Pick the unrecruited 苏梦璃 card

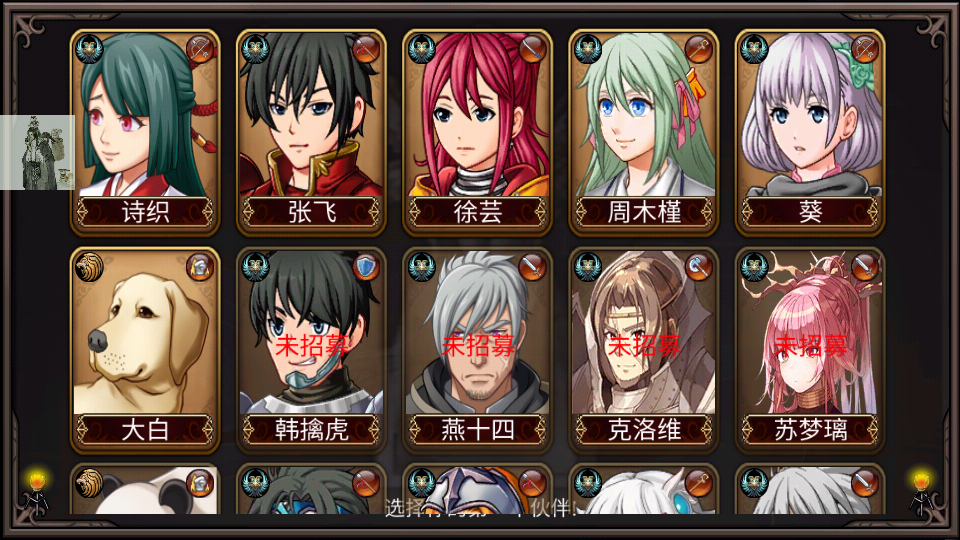coord(810,350)
